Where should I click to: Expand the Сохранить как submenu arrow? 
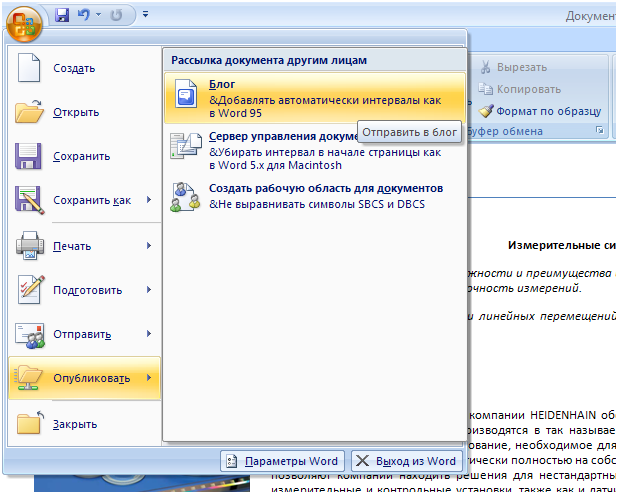pos(149,200)
